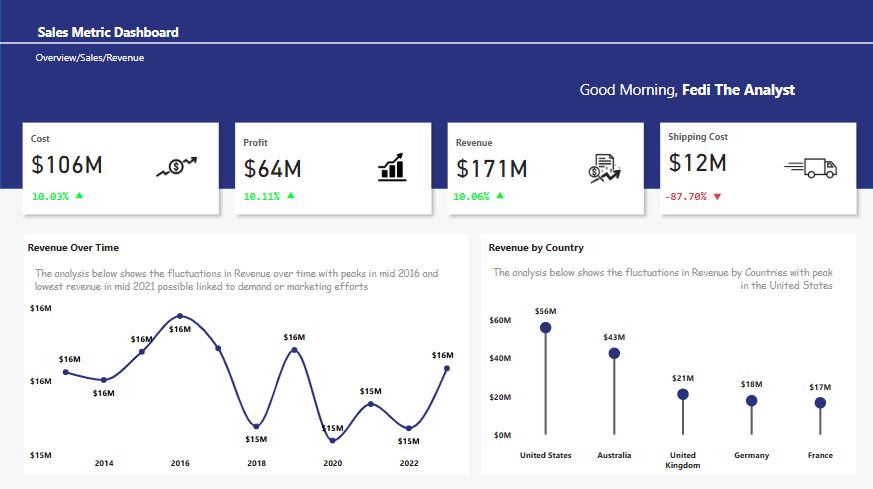The width and height of the screenshot is (873, 489).
Task: Click the 10.03% cost change value
Action: coord(50,196)
